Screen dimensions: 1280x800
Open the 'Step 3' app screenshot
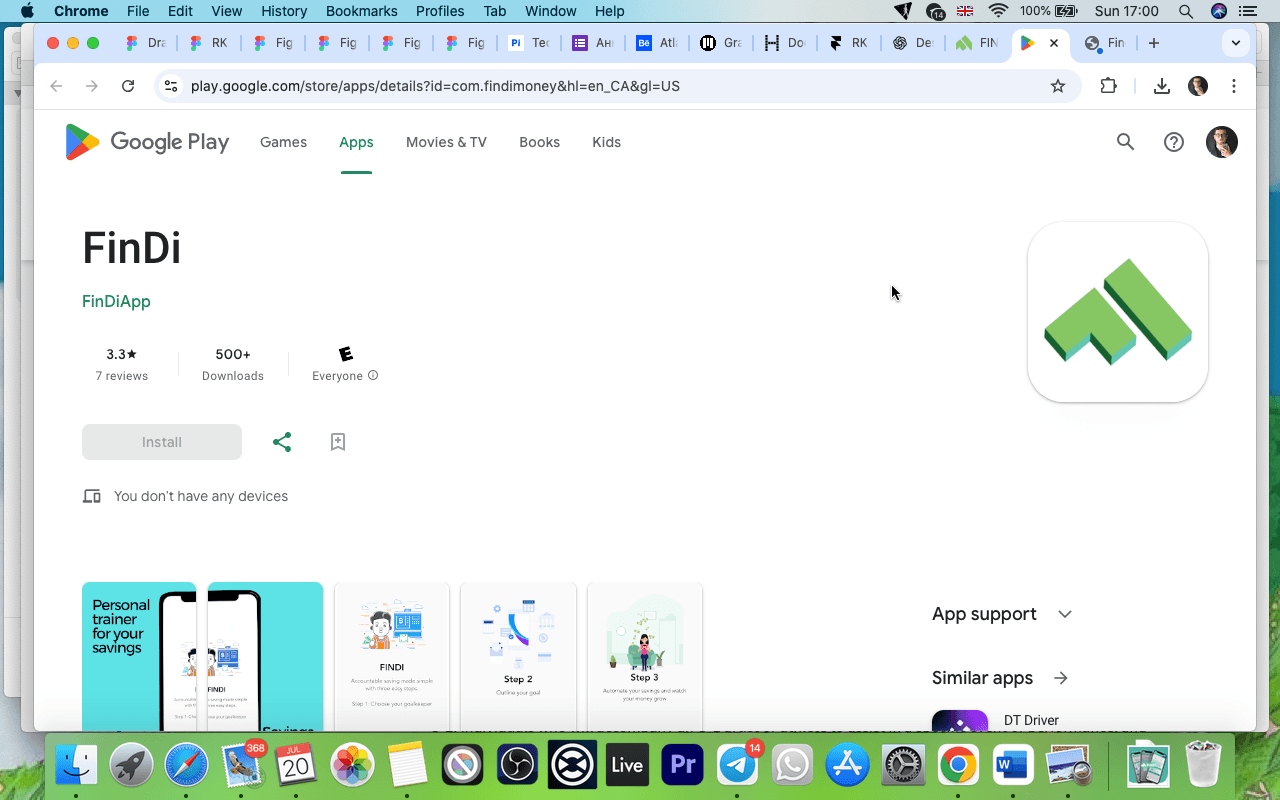(644, 656)
